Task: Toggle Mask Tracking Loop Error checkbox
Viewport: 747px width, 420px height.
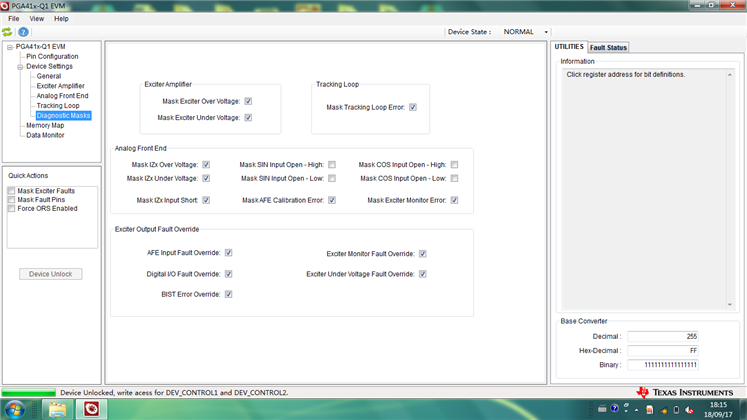Action: click(x=413, y=108)
